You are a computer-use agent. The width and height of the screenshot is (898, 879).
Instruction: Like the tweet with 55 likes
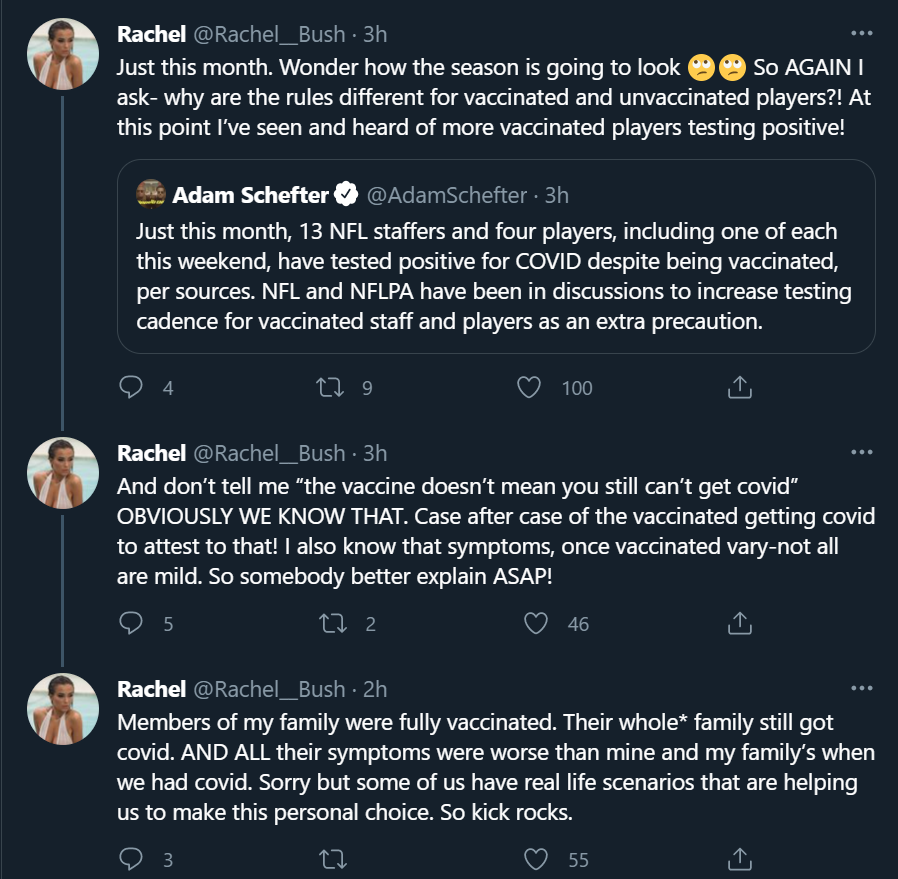coord(537,859)
